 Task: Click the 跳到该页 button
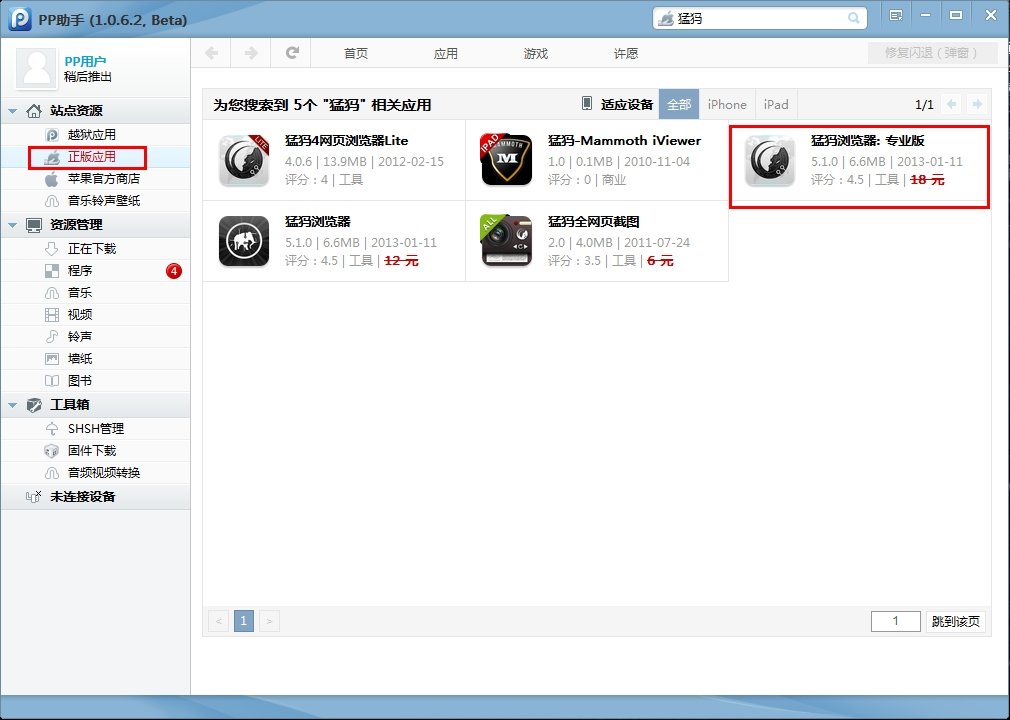(956, 621)
